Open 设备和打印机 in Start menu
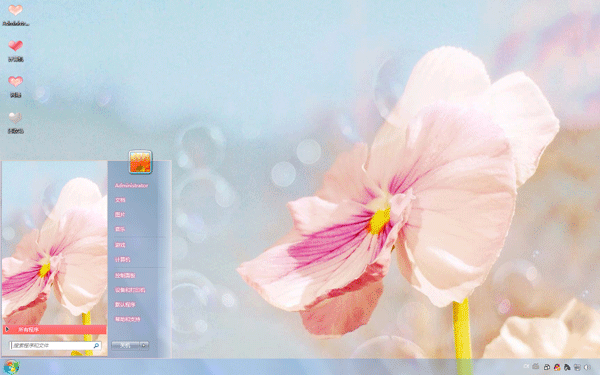 point(130,290)
